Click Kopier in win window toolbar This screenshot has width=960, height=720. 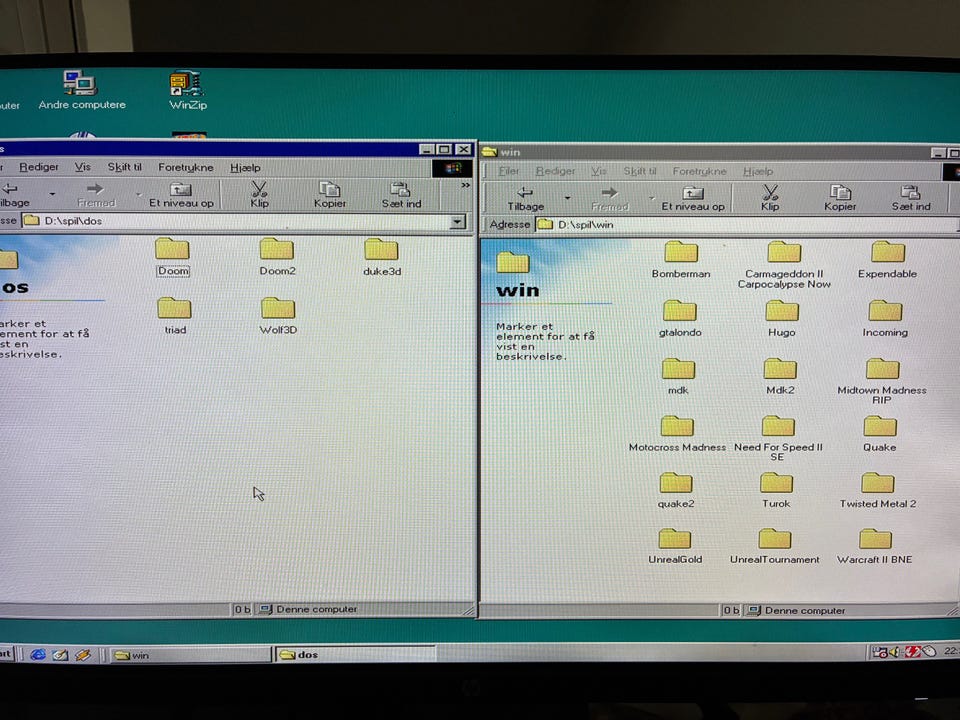tap(840, 198)
